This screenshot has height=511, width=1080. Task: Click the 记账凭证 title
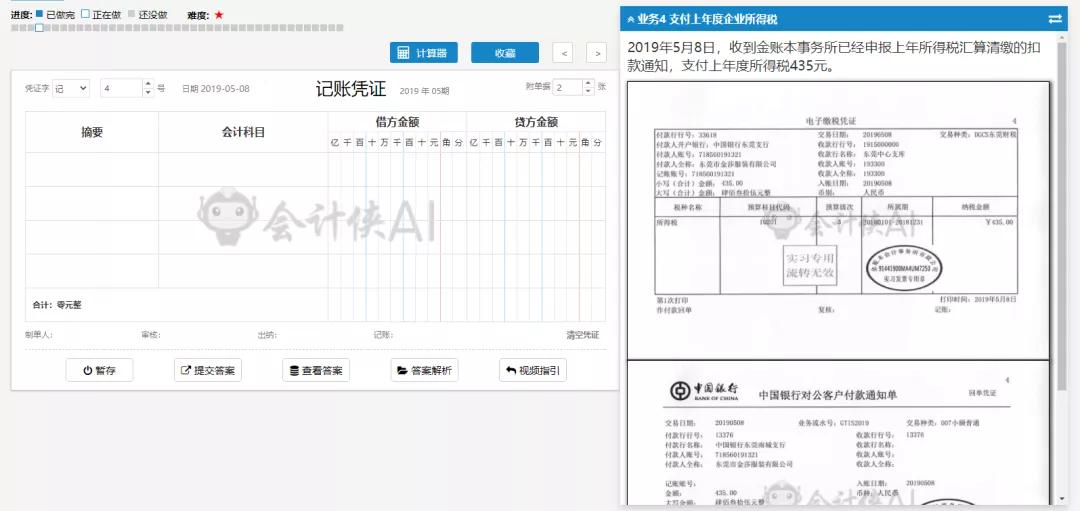(351, 89)
